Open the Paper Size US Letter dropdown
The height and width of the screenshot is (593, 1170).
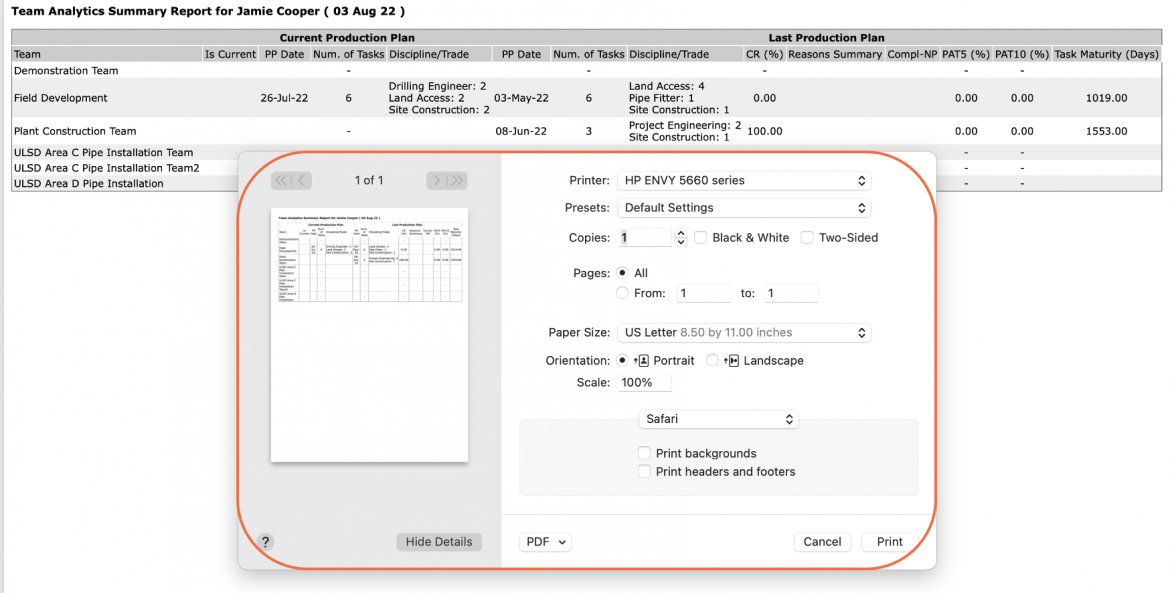pos(744,333)
